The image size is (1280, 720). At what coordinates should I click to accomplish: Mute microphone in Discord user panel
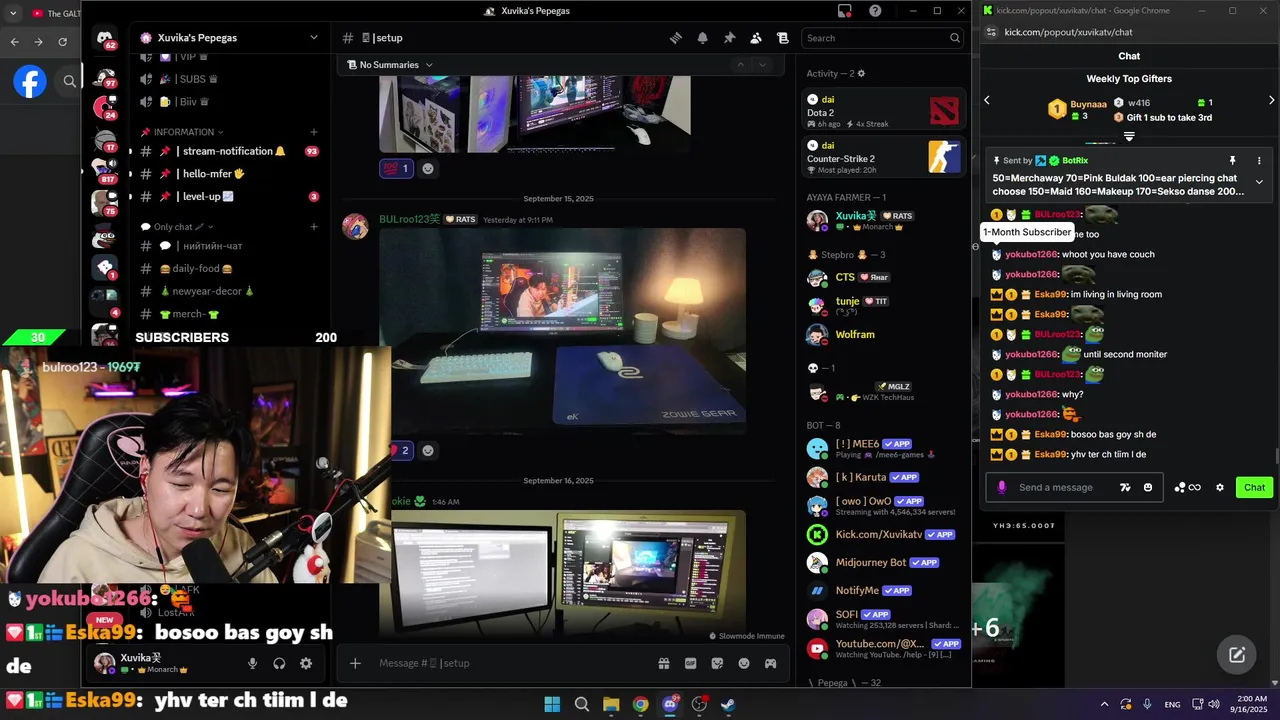[x=252, y=663]
